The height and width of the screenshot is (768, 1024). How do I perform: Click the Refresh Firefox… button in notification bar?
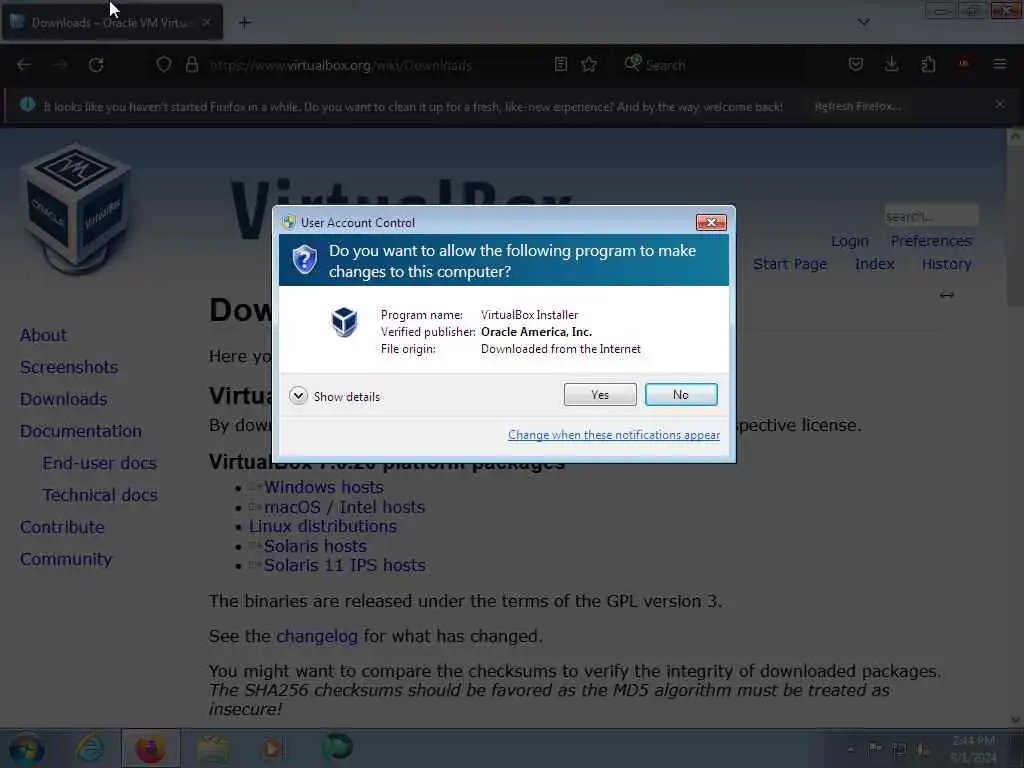[857, 106]
